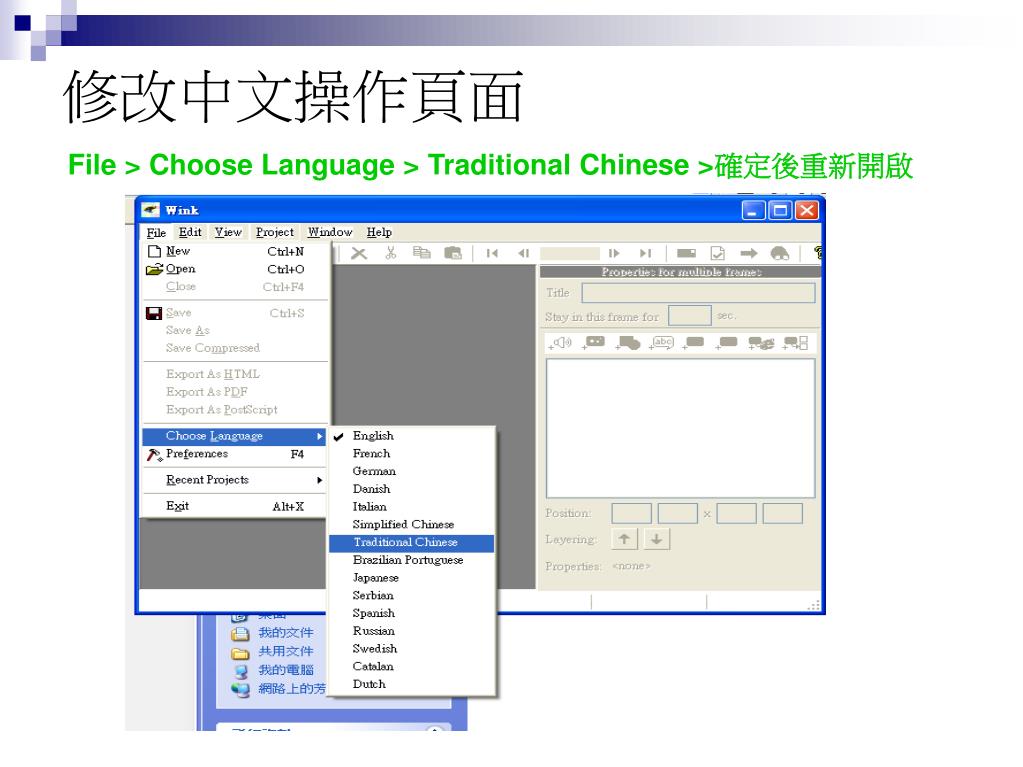Click the layering move down arrow button

point(657,539)
